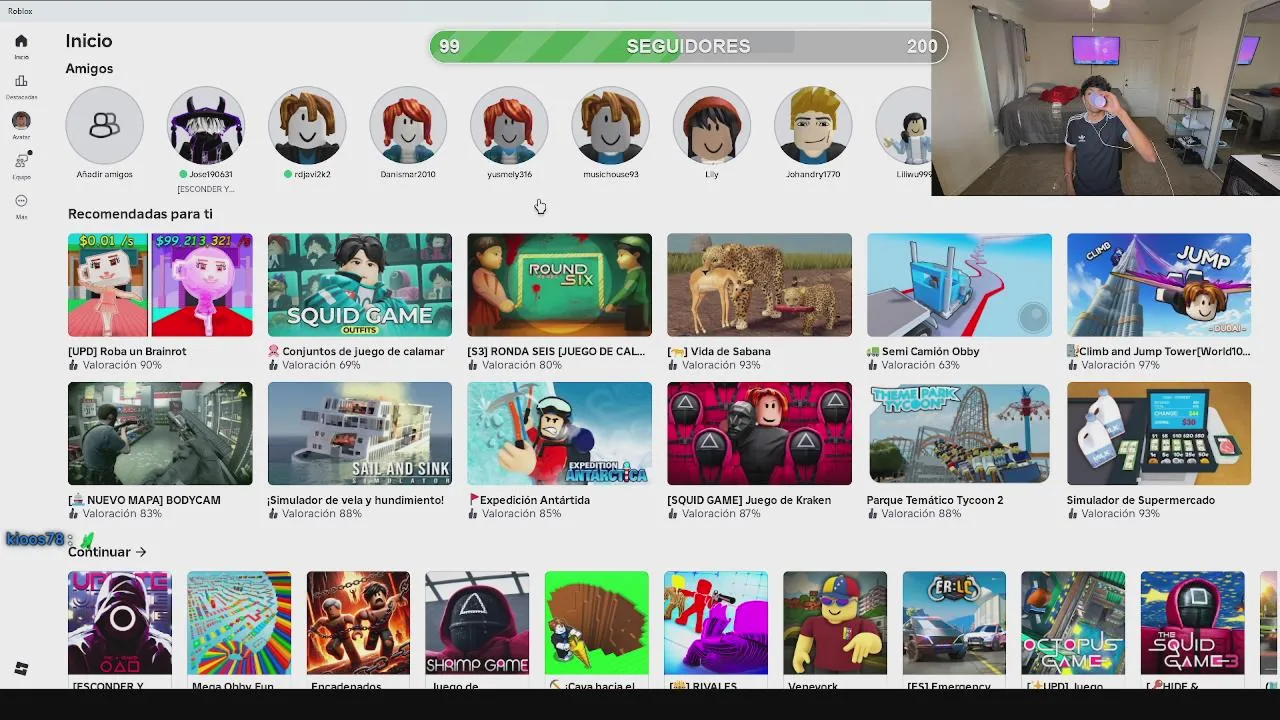This screenshot has height=720, width=1280.
Task: Open the Sail and Sink Simulator thumbnail
Action: (360, 434)
